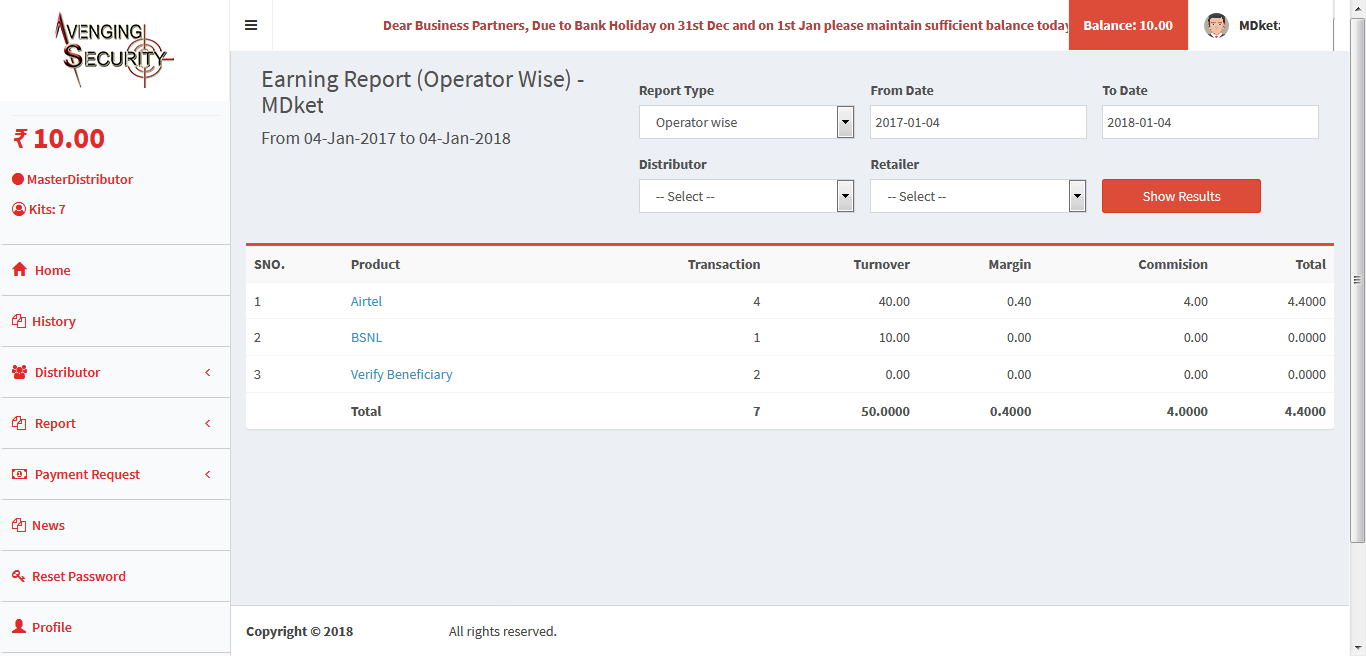Viewport: 1366px width, 656px height.
Task: Open the Report Type dropdown
Action: 746,122
